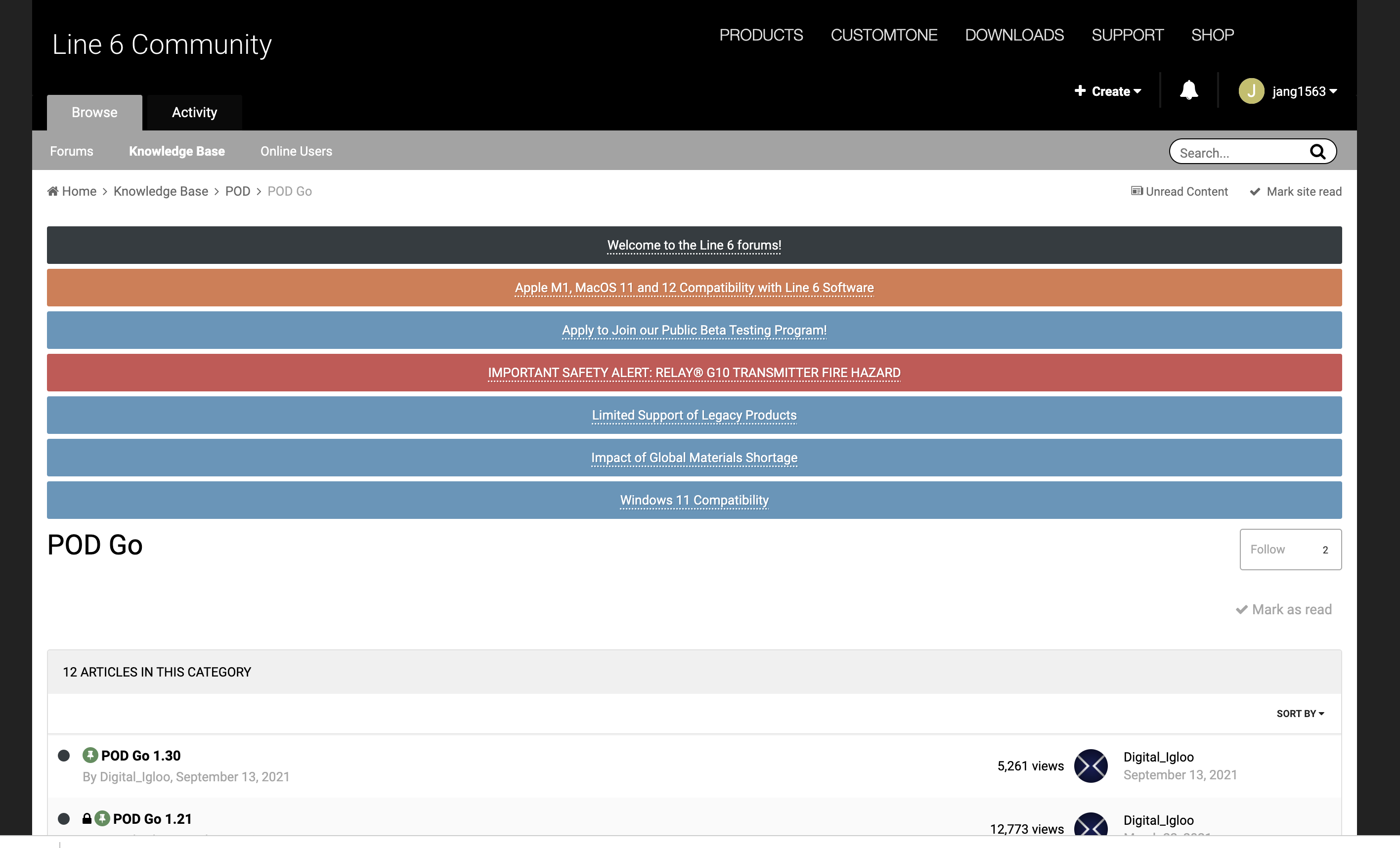Click the notifications bell icon
Image resolution: width=1400 pixels, height=848 pixels.
point(1188,90)
